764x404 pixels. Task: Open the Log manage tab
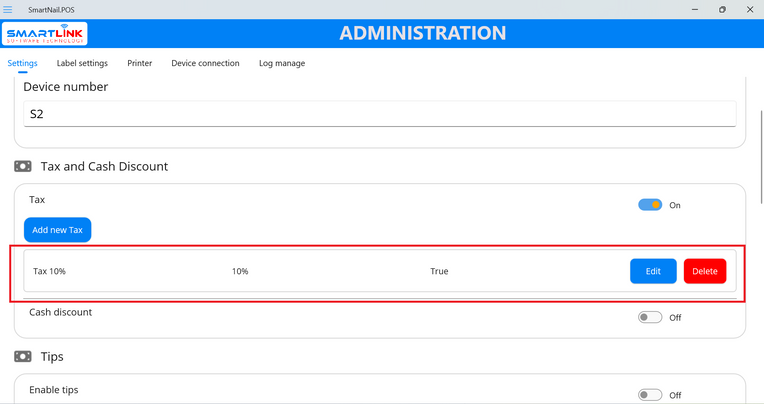tap(282, 63)
